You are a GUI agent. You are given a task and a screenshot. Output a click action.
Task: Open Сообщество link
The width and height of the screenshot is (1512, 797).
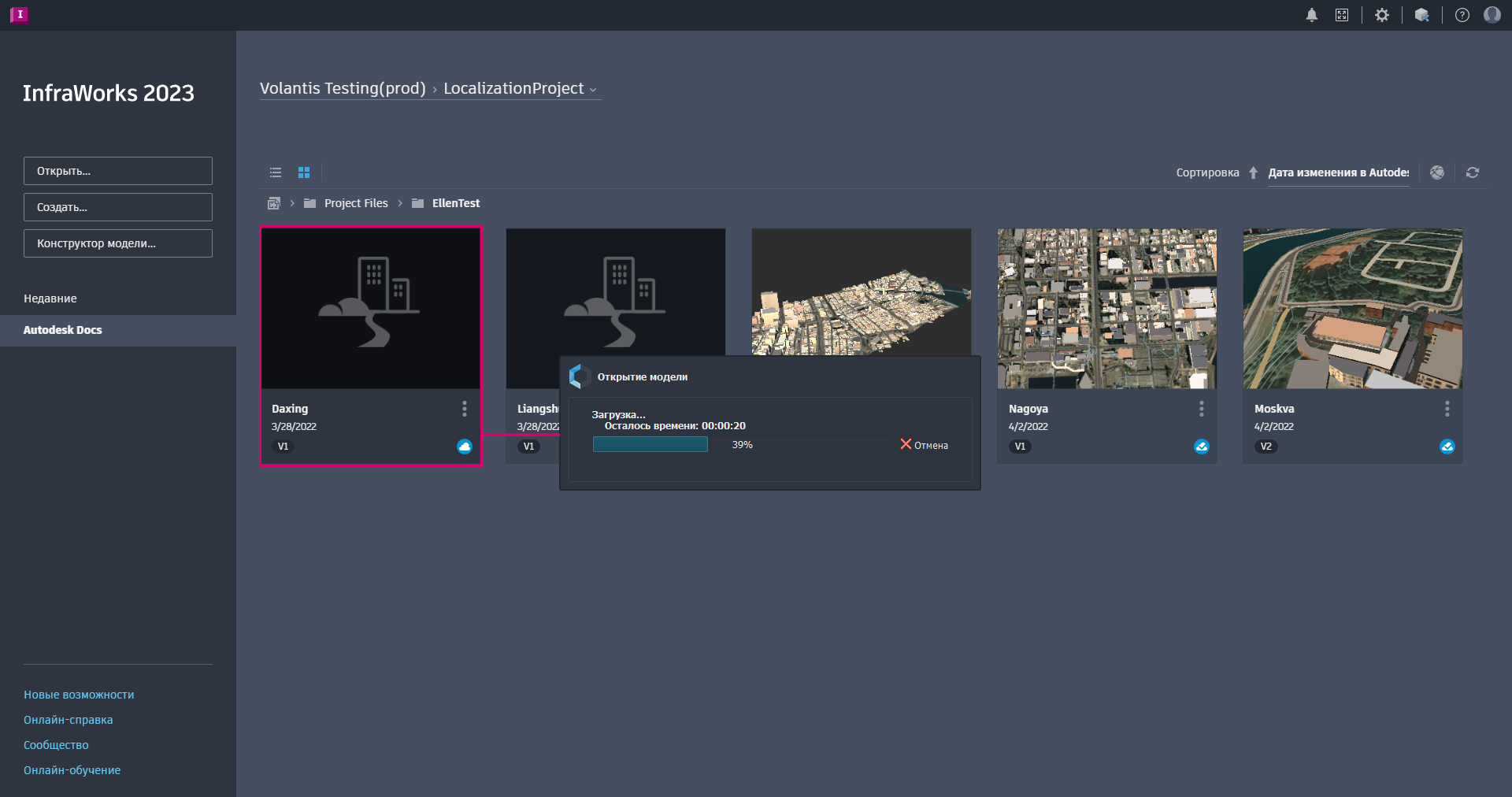(x=56, y=745)
